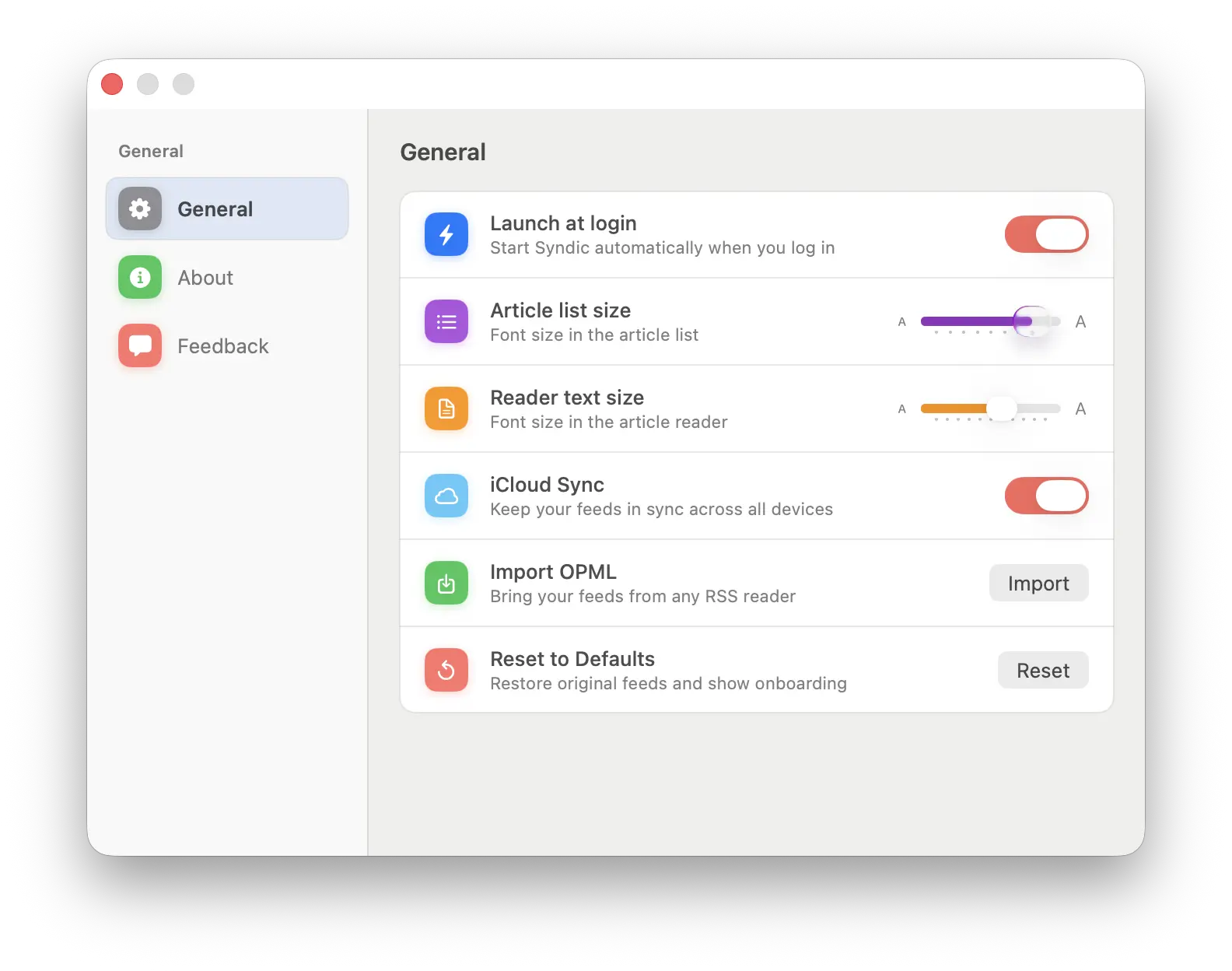Click 'Restore original feeds and show onboarding'

[x=668, y=683]
